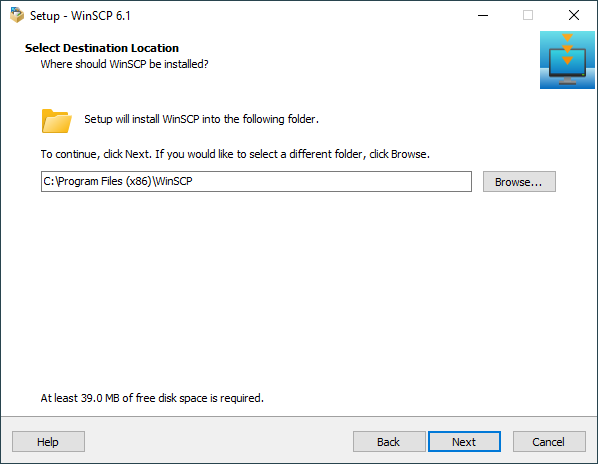Click the 'Setup will install WinSCP' message
The width and height of the screenshot is (598, 464).
pos(201,119)
